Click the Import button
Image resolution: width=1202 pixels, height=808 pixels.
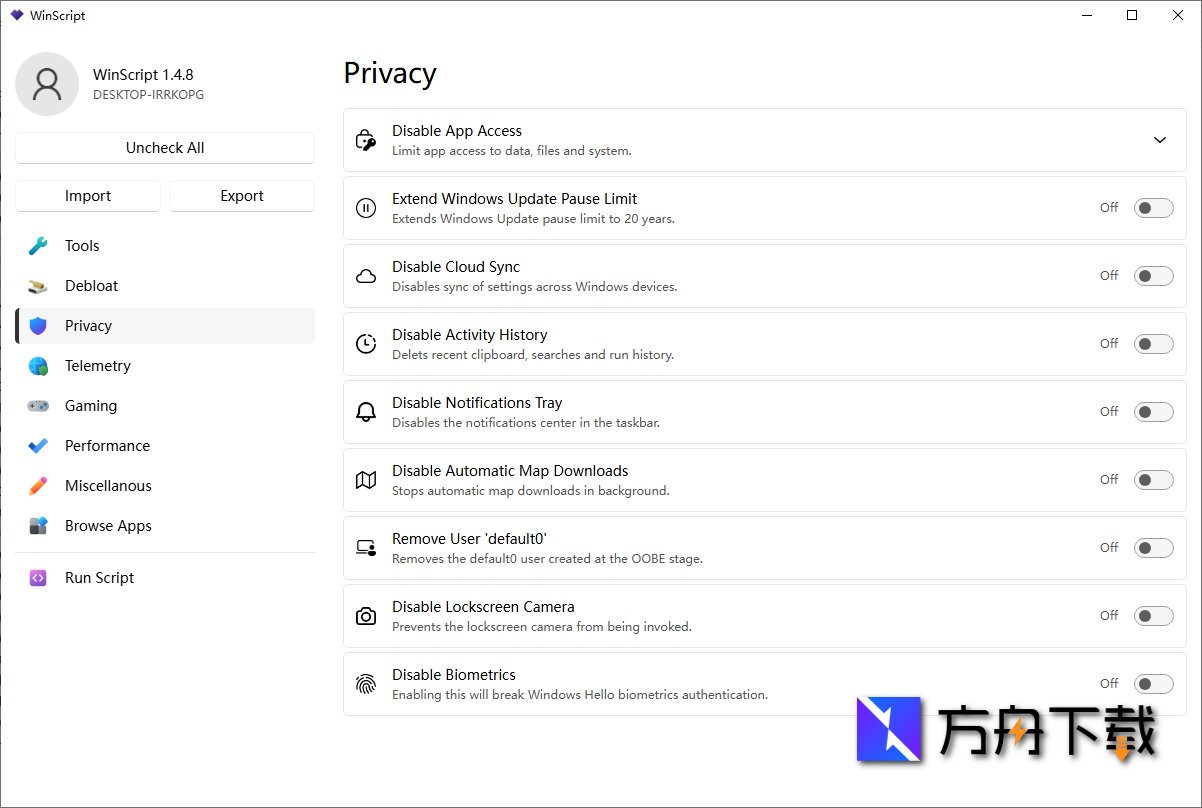coord(88,196)
